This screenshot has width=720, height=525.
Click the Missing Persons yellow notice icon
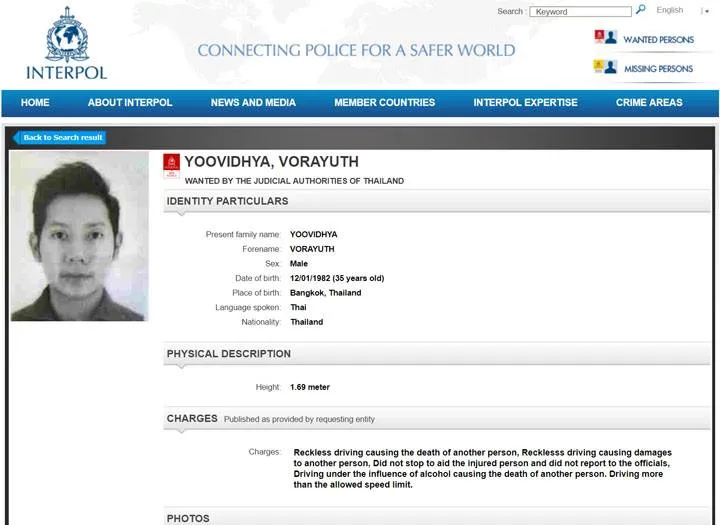(x=605, y=68)
